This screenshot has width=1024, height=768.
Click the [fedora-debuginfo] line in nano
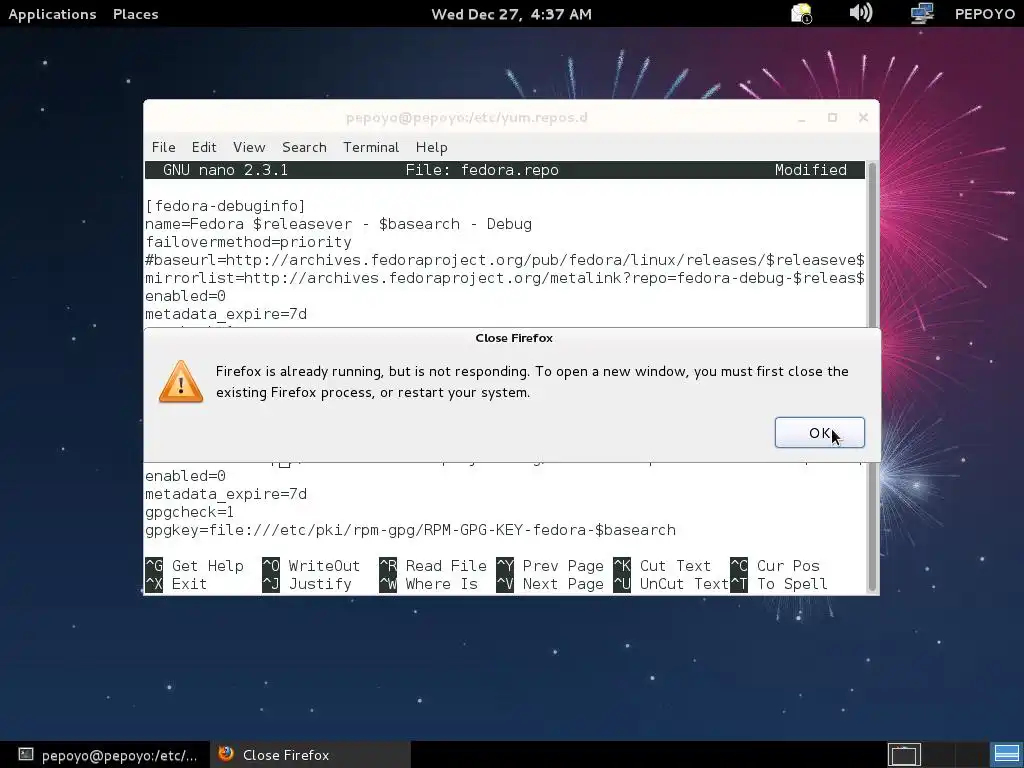click(225, 206)
